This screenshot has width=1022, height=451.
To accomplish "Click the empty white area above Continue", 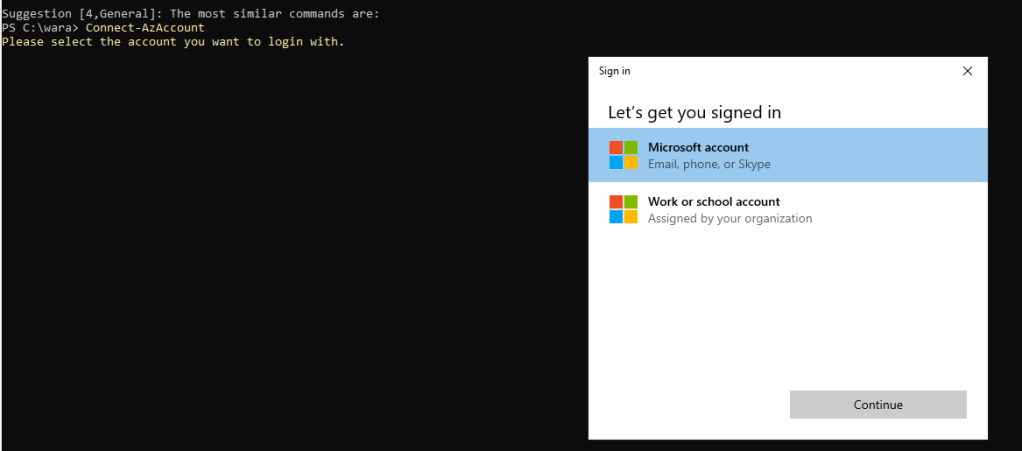I will [787, 310].
